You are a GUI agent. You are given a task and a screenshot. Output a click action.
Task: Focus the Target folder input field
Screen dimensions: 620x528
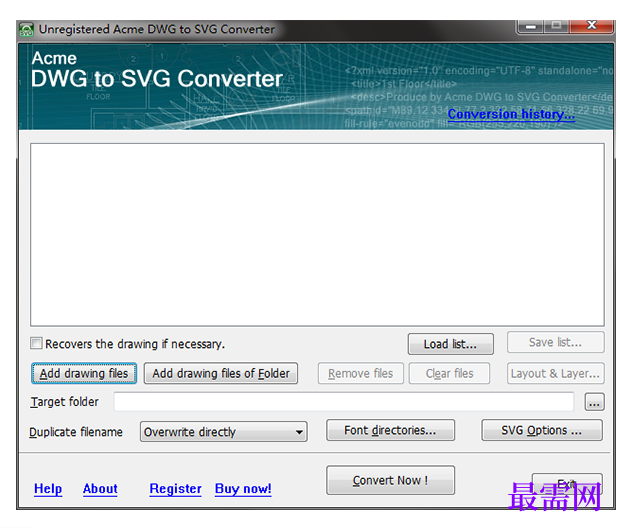pyautogui.click(x=344, y=402)
